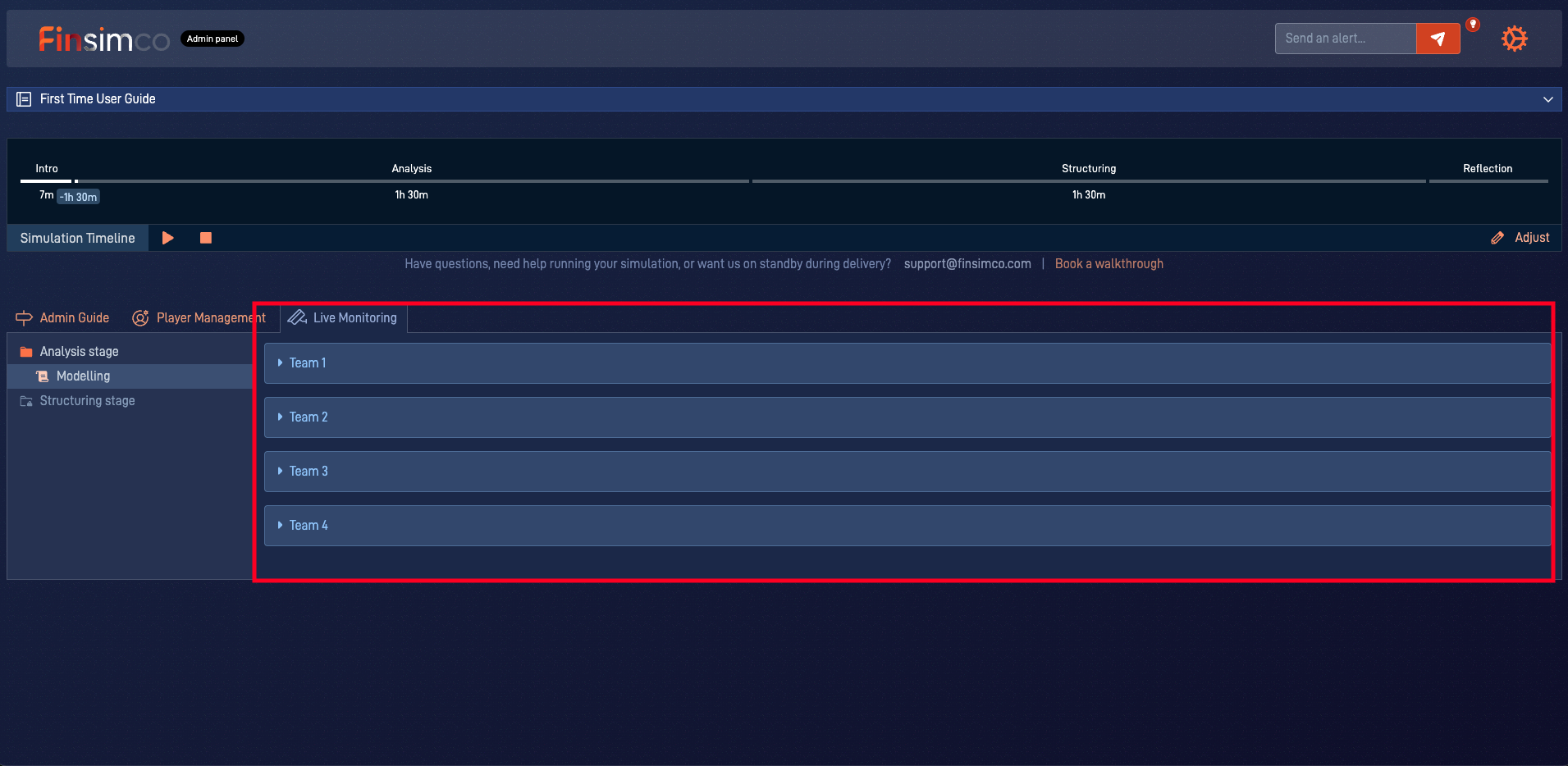Open the lightbulb hint notification
Image resolution: width=1568 pixels, height=766 pixels.
pyautogui.click(x=1473, y=25)
